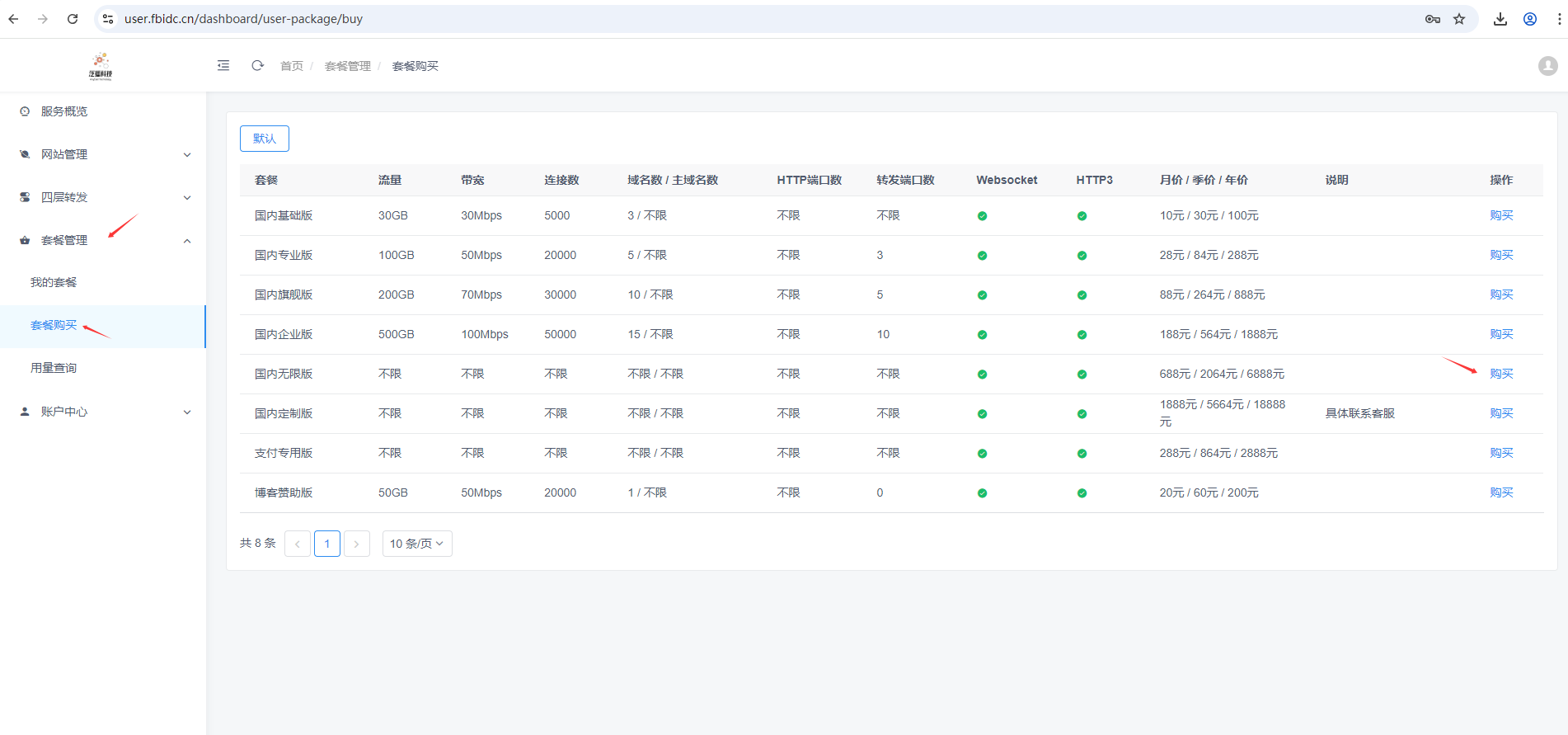Click 购买 for 国内定制版

click(x=1501, y=413)
